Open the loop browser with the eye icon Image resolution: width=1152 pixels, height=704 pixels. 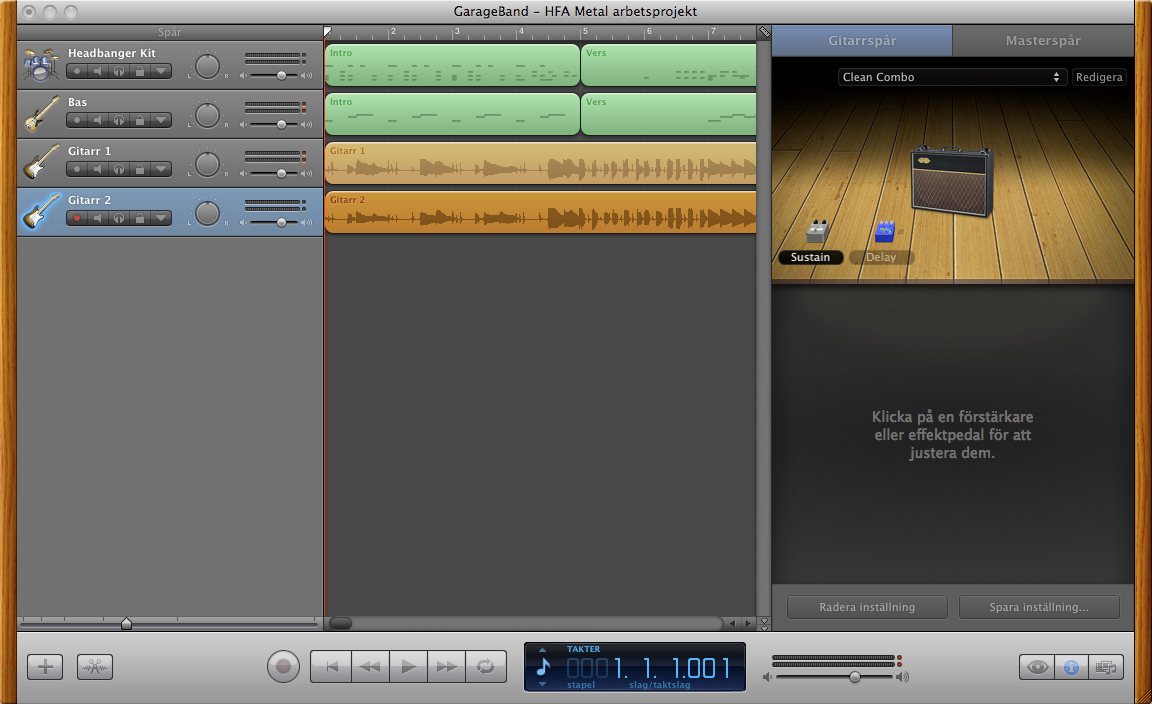click(1037, 667)
